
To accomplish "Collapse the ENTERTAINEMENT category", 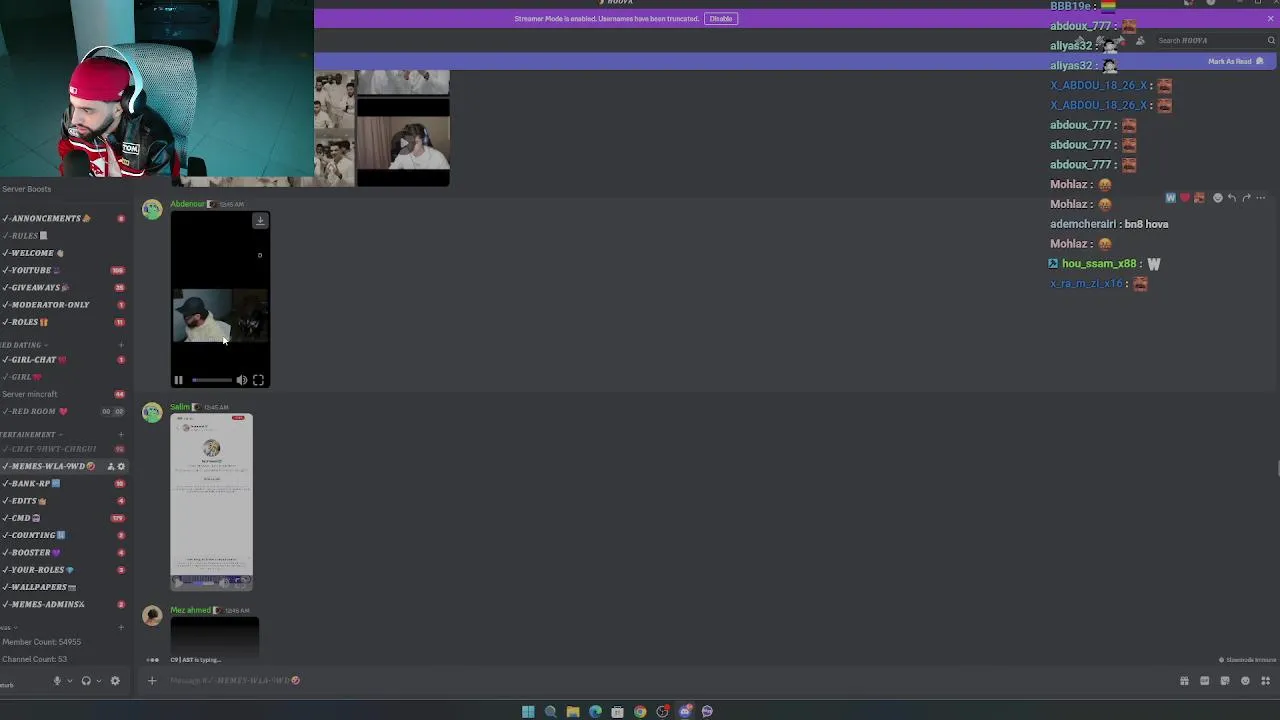I will 30,435.
